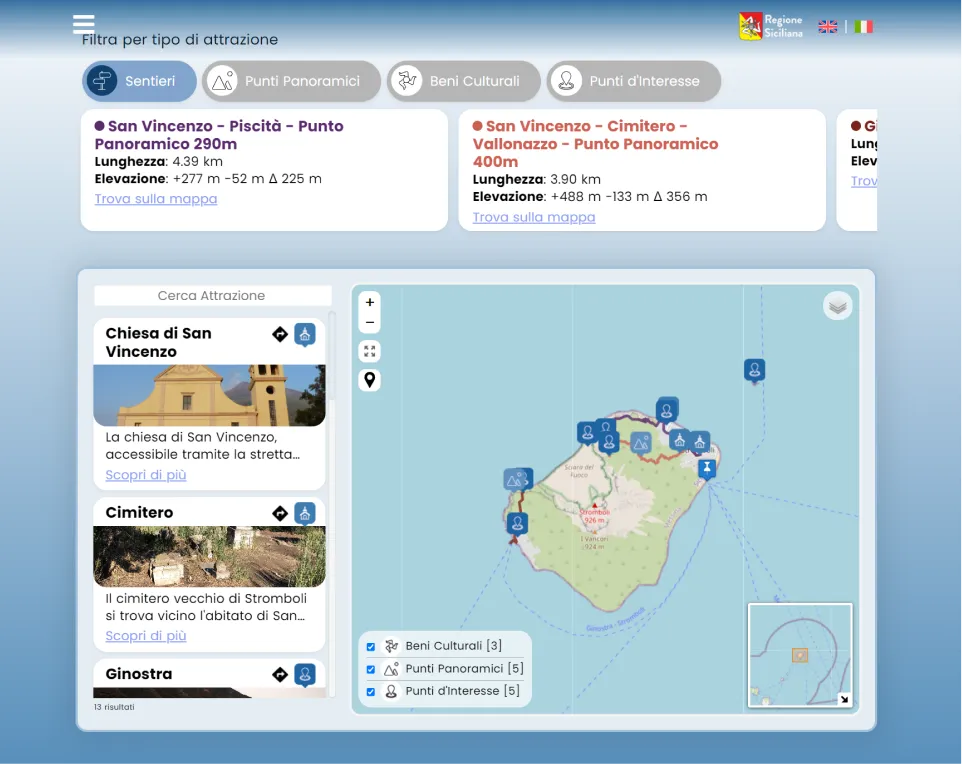962x764 pixels.
Task: Zoom in on the map
Action: click(x=369, y=303)
